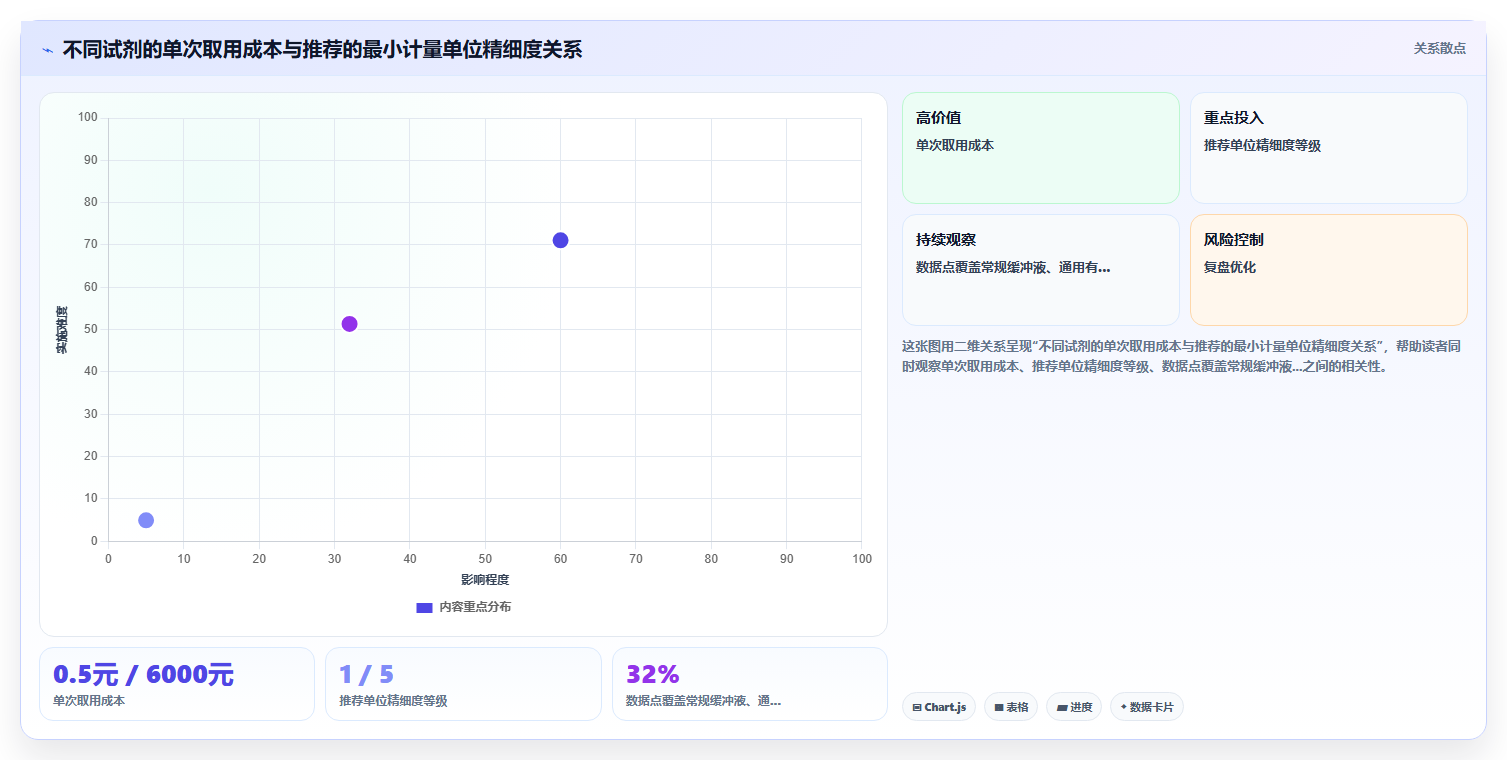This screenshot has height=760, width=1507.
Task: Click the 关系散点 label in header
Action: point(1439,48)
